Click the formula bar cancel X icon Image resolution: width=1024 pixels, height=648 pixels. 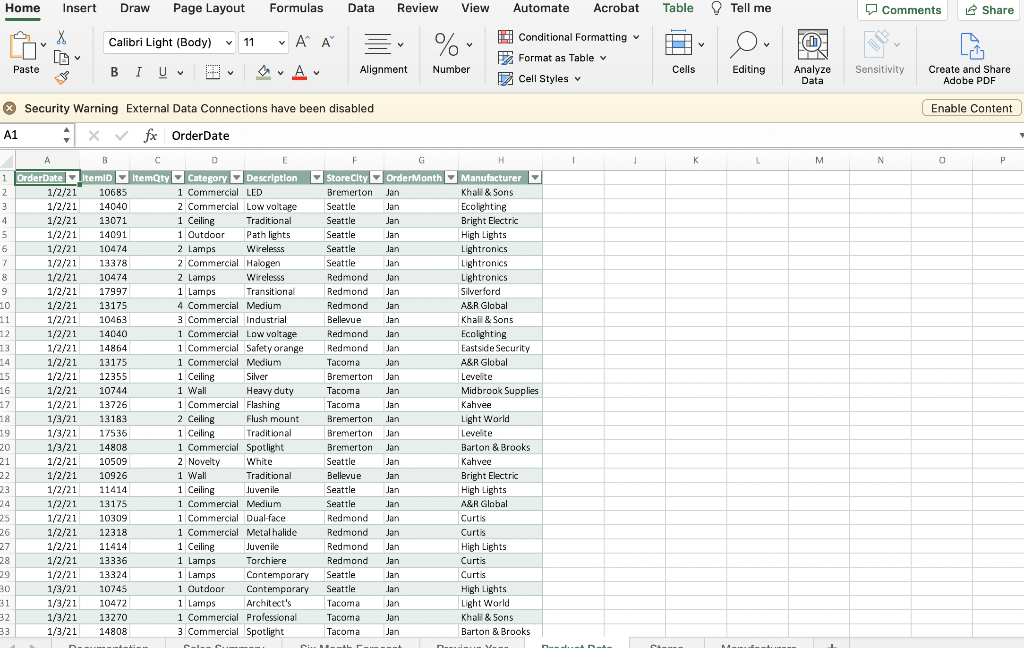[94, 136]
